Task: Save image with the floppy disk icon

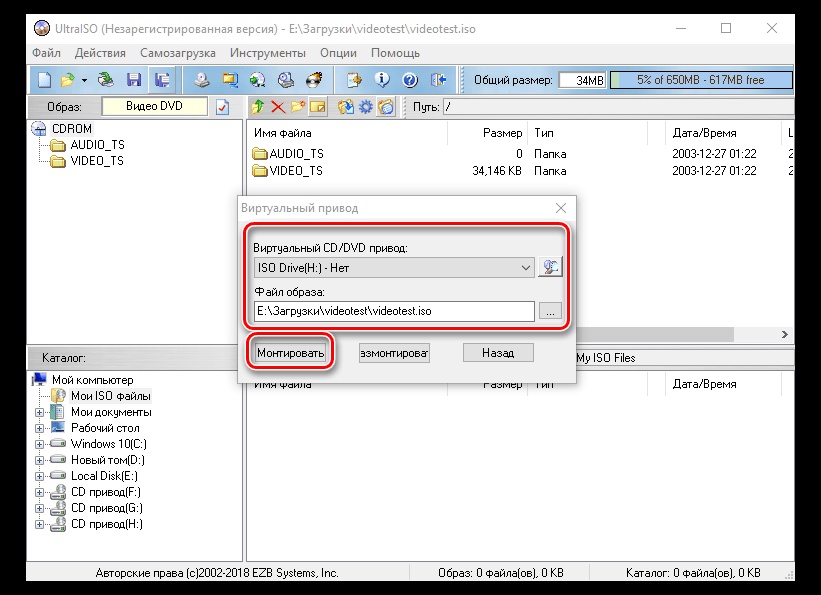Action: pos(134,80)
